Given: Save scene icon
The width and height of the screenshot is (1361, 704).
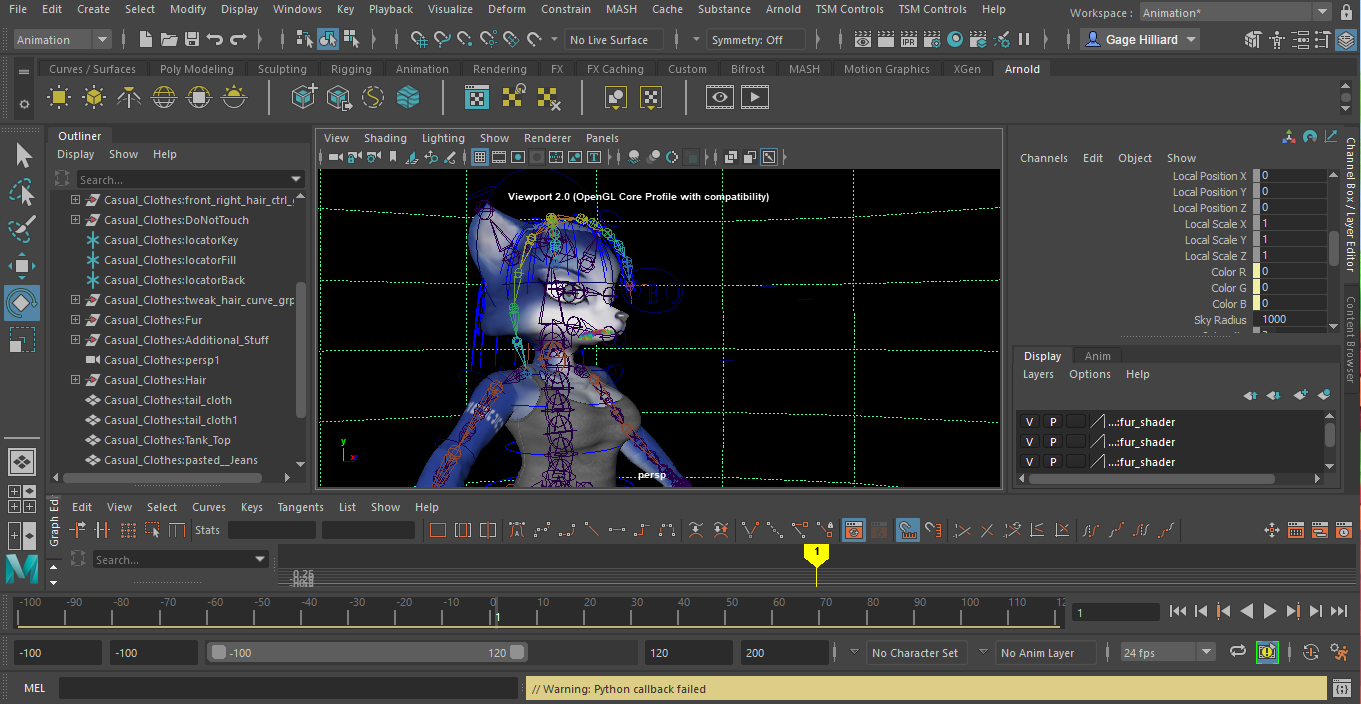Looking at the screenshot, I should [x=192, y=40].
